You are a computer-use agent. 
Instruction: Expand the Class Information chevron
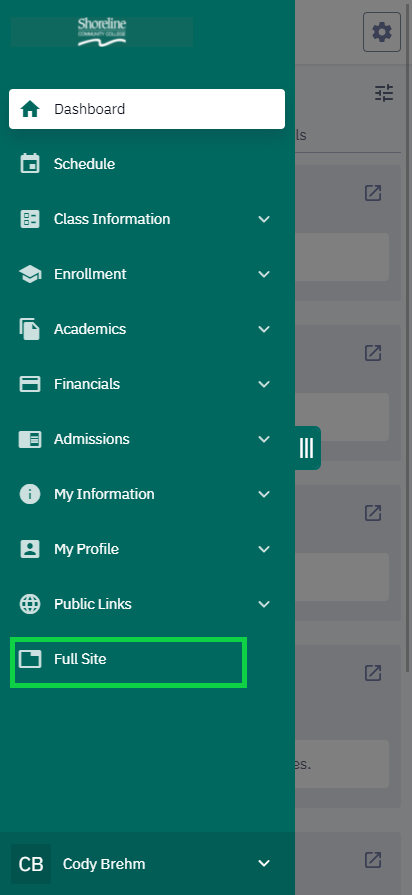[264, 219]
